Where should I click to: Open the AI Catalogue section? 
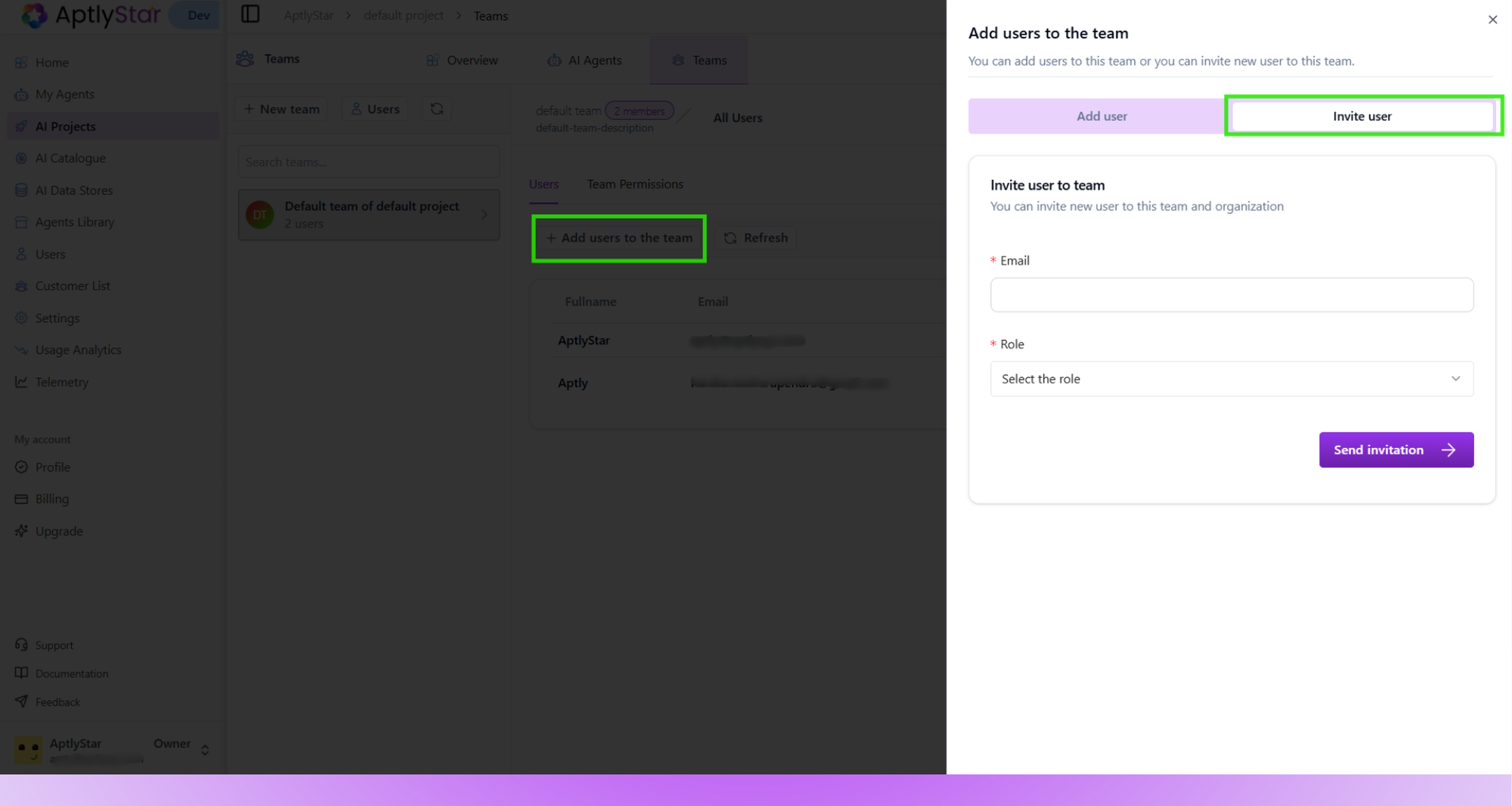click(70, 158)
